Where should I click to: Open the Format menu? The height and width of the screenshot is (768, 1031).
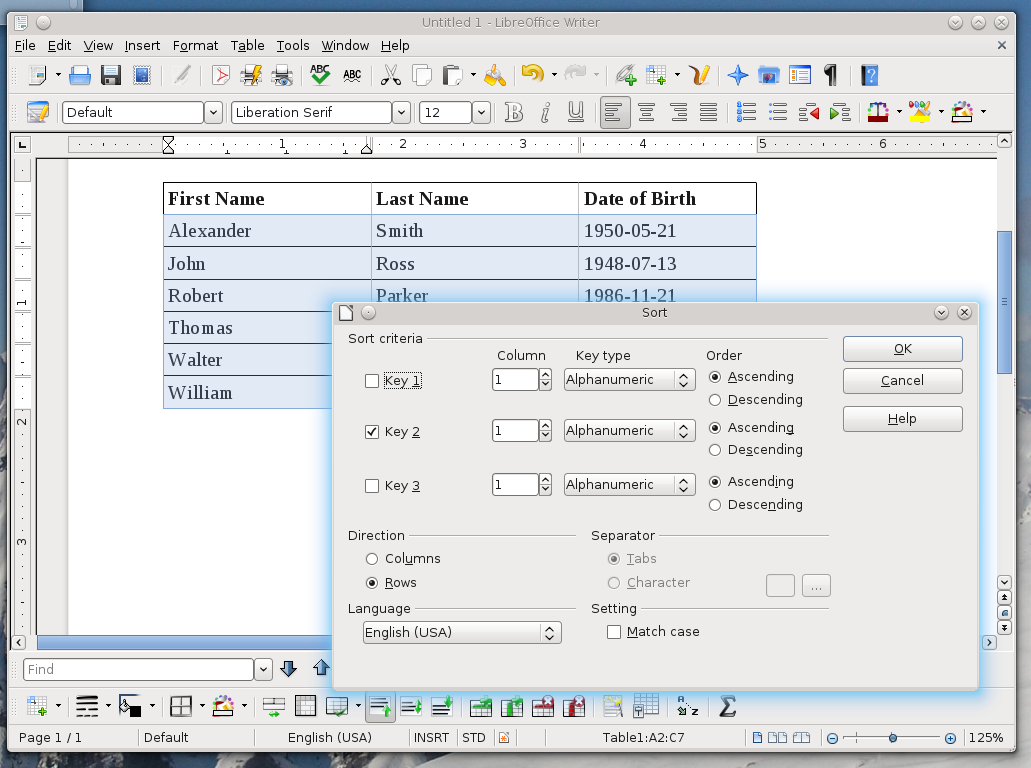tap(195, 45)
